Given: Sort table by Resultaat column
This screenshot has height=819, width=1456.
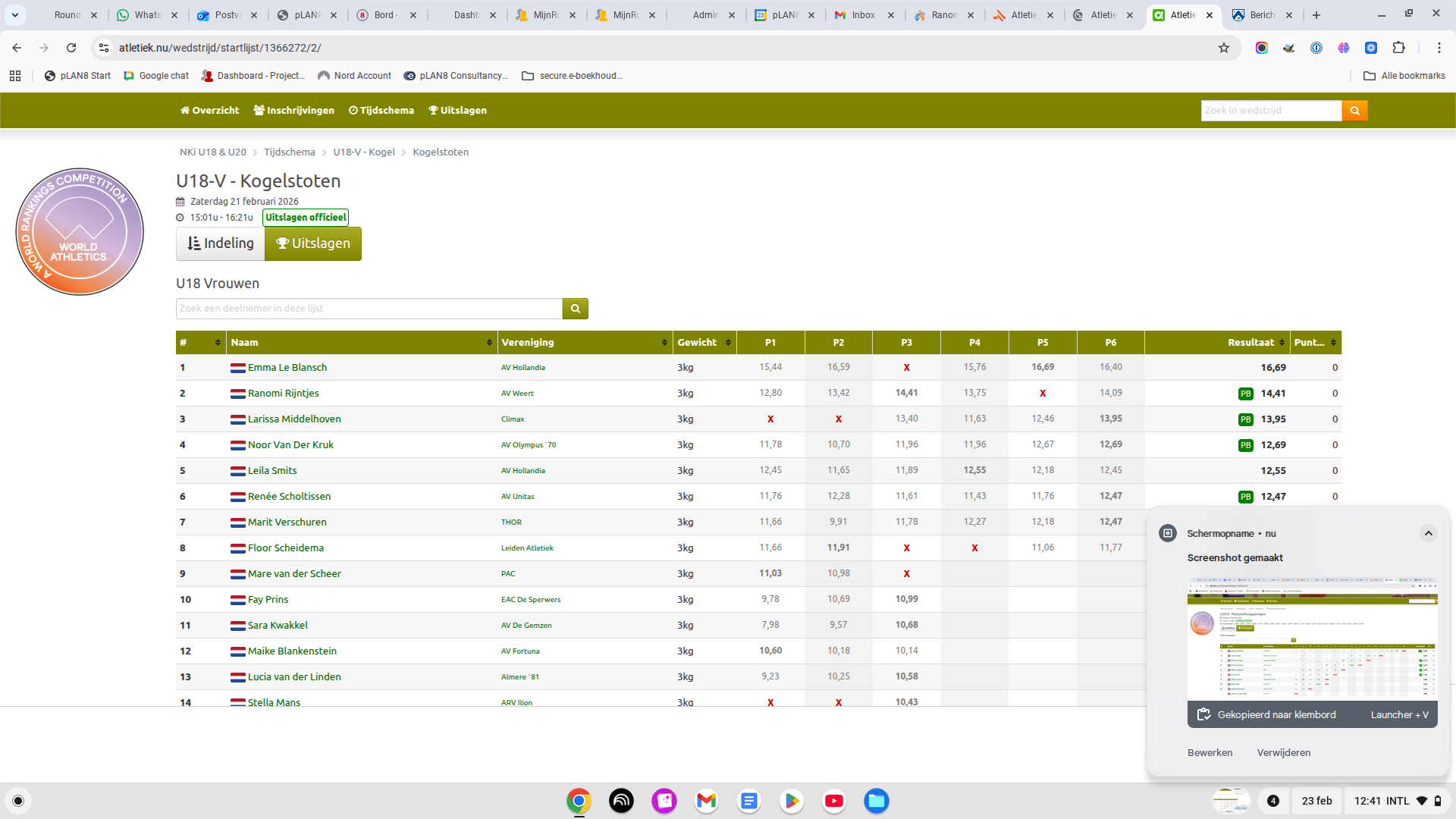Looking at the screenshot, I should [x=1250, y=343].
